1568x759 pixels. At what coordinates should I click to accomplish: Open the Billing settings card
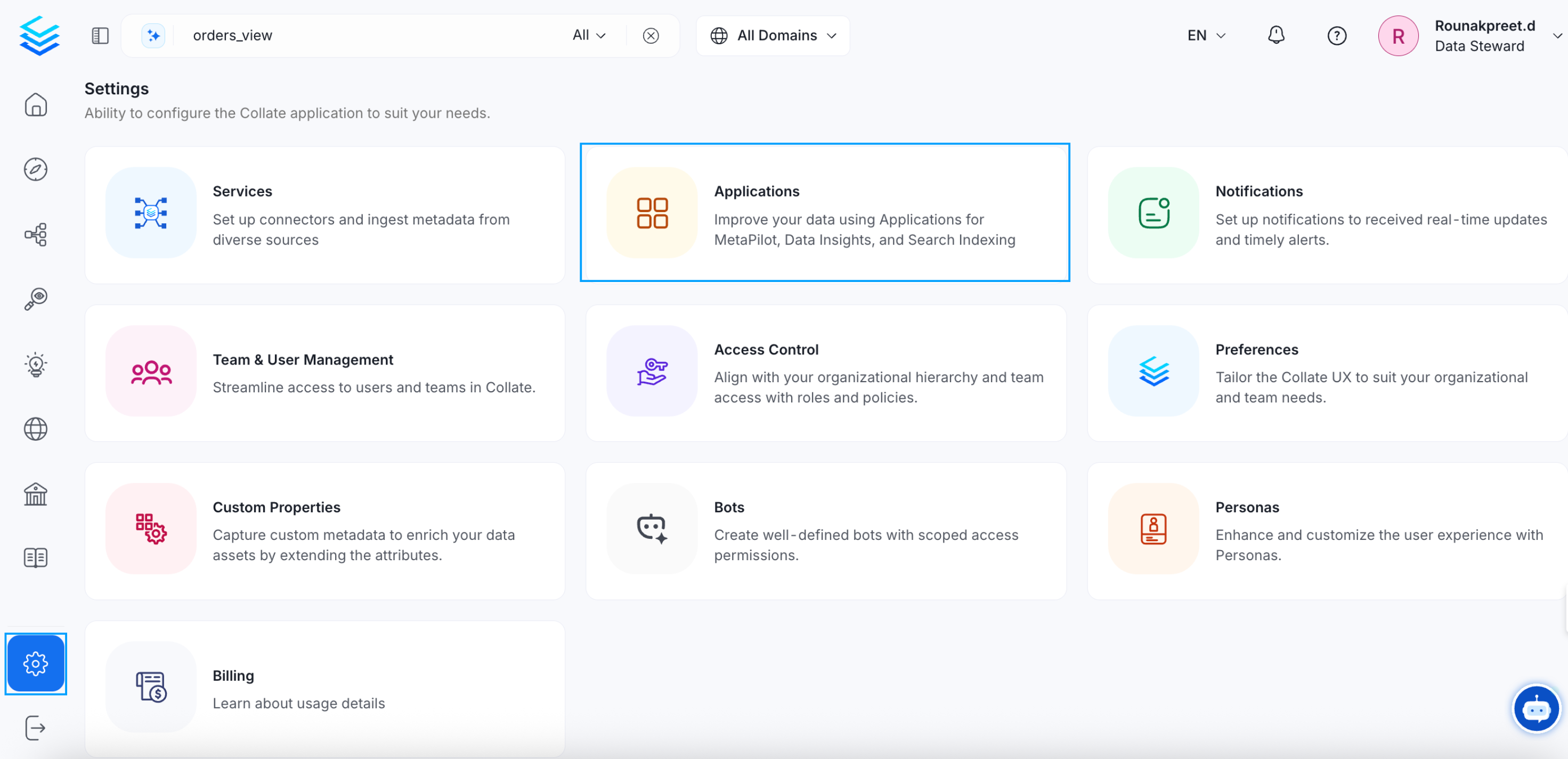(324, 688)
